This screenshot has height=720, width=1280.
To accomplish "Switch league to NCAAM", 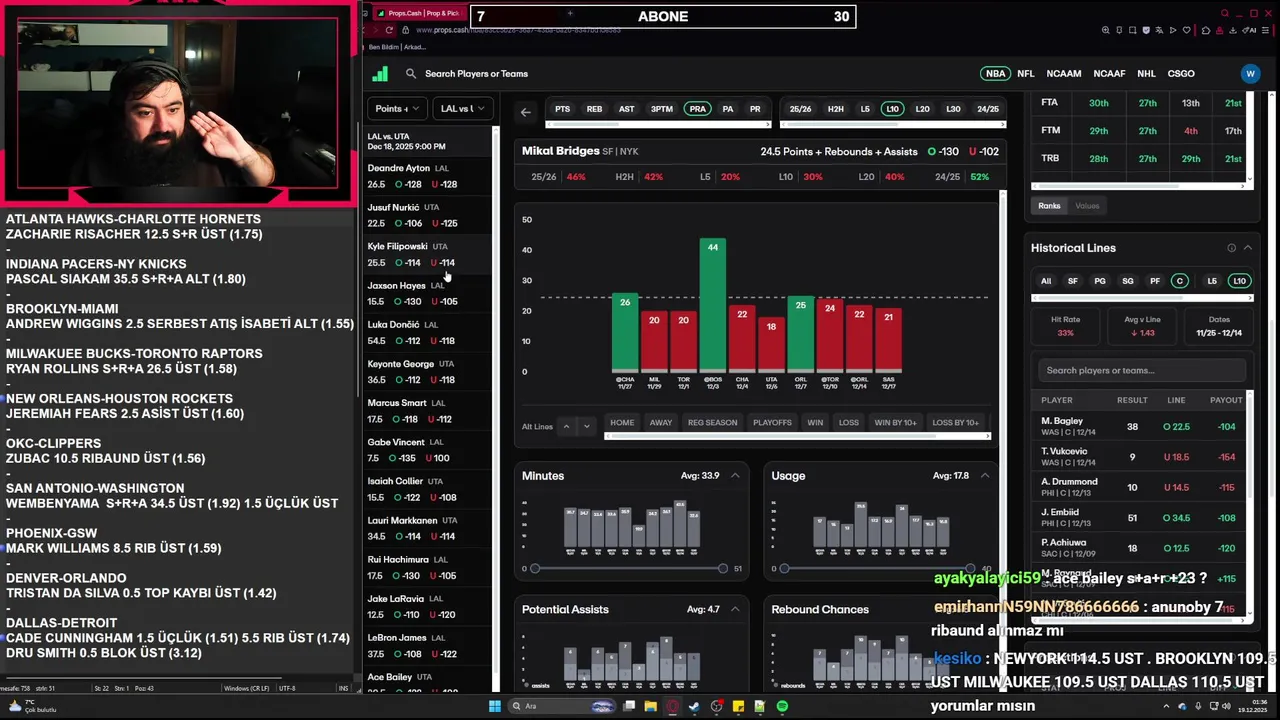I will click(x=1064, y=73).
